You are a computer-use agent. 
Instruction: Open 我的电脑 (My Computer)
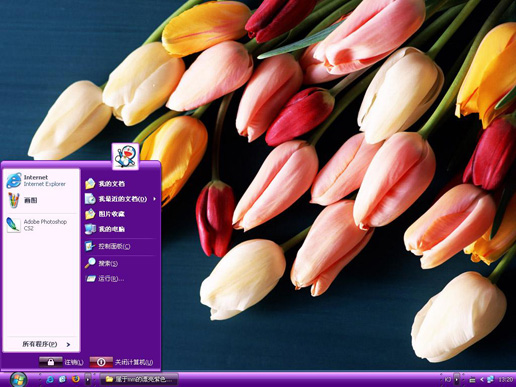tap(120, 229)
